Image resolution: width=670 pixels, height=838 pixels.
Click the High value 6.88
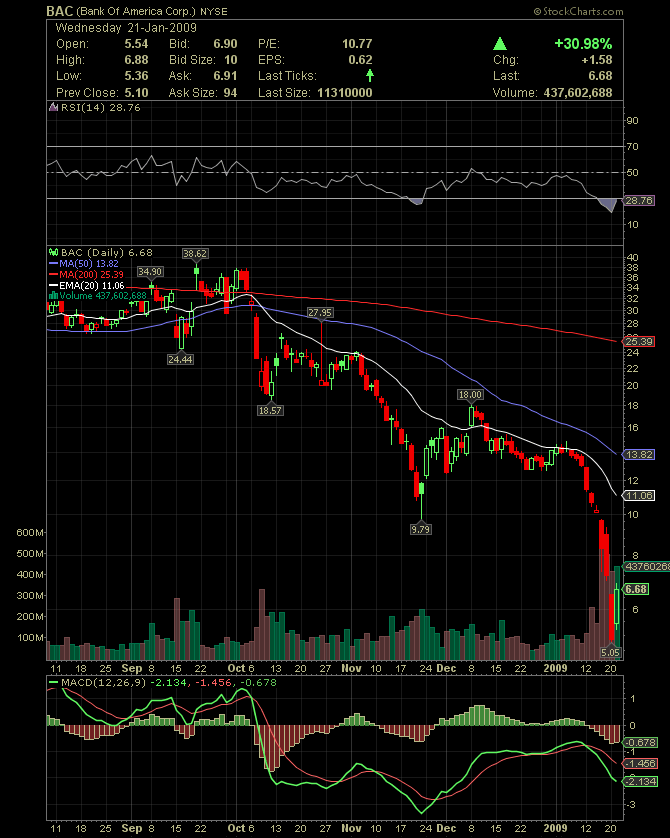coord(136,60)
